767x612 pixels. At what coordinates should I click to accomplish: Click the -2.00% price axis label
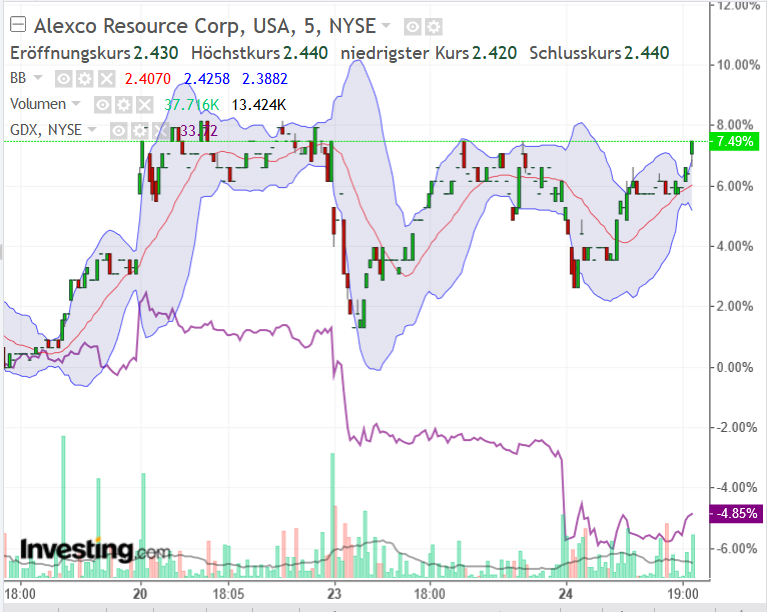[735, 428]
